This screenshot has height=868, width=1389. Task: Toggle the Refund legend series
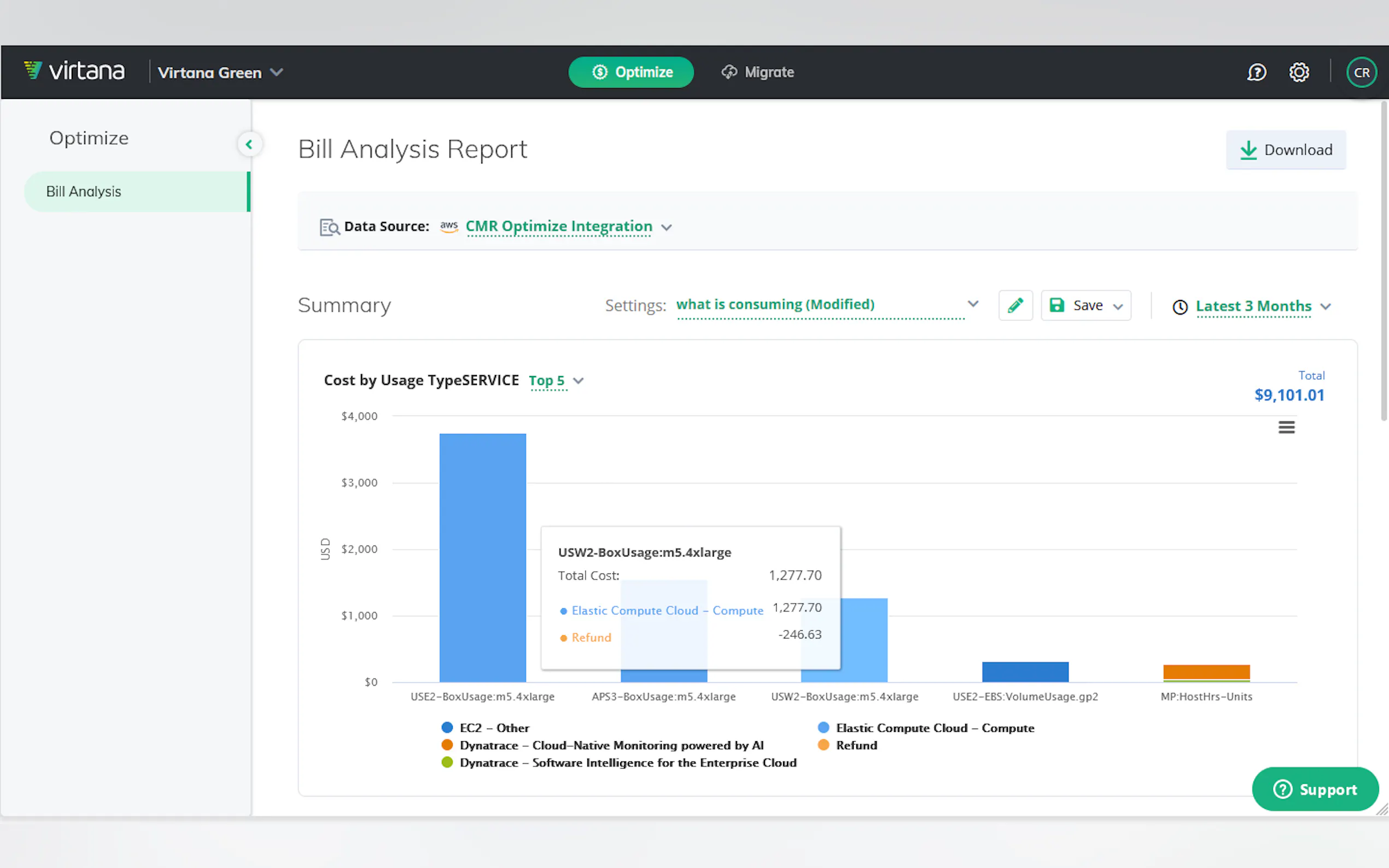pyautogui.click(x=856, y=745)
